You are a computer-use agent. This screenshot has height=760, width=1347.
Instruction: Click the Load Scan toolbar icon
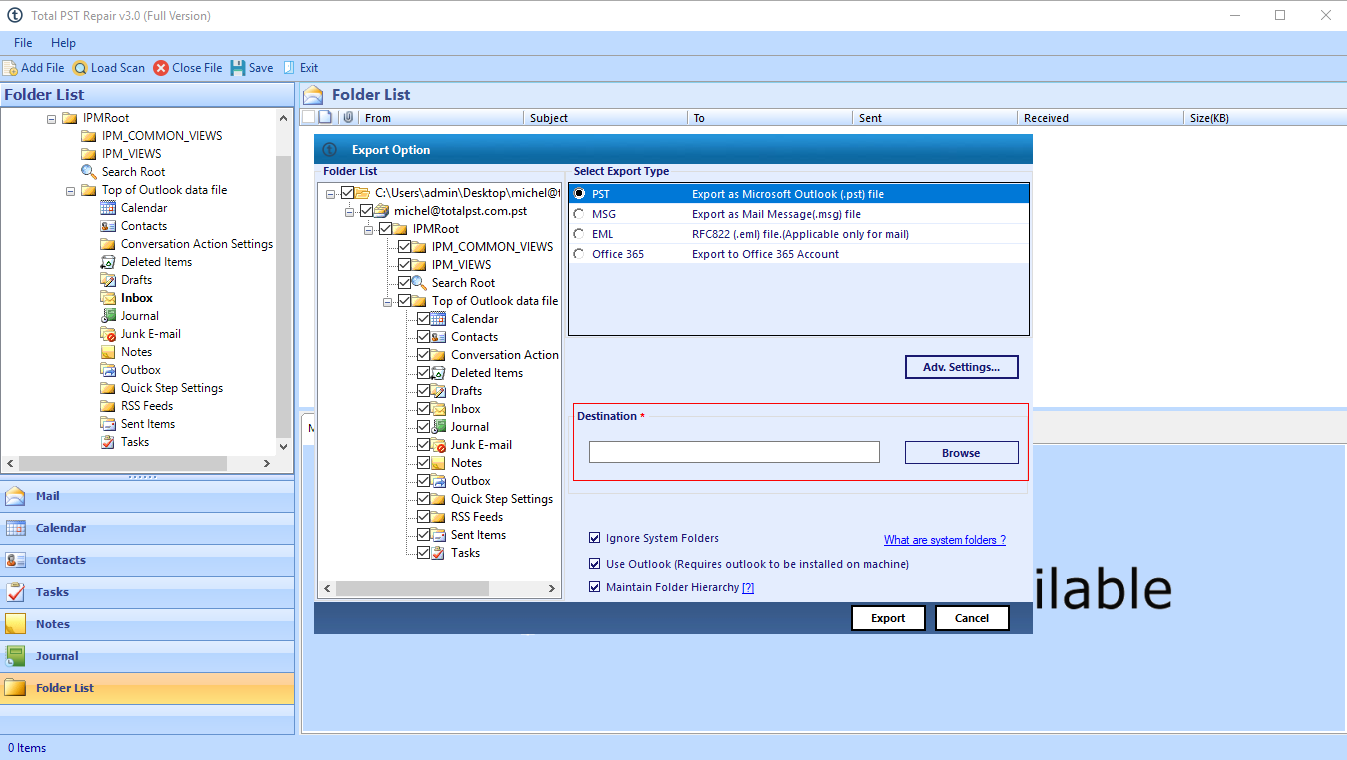pos(80,68)
